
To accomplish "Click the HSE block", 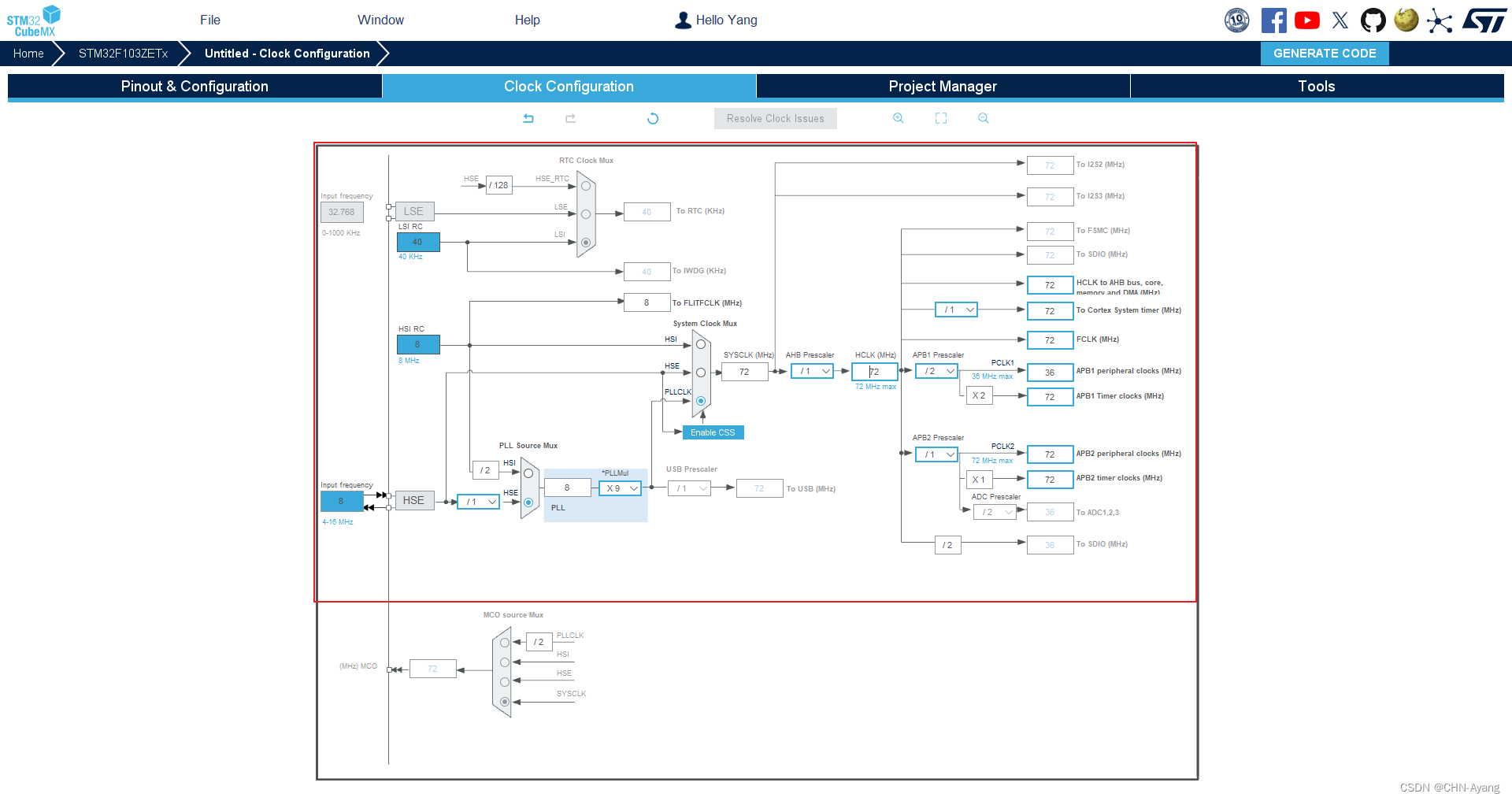I will 414,500.
